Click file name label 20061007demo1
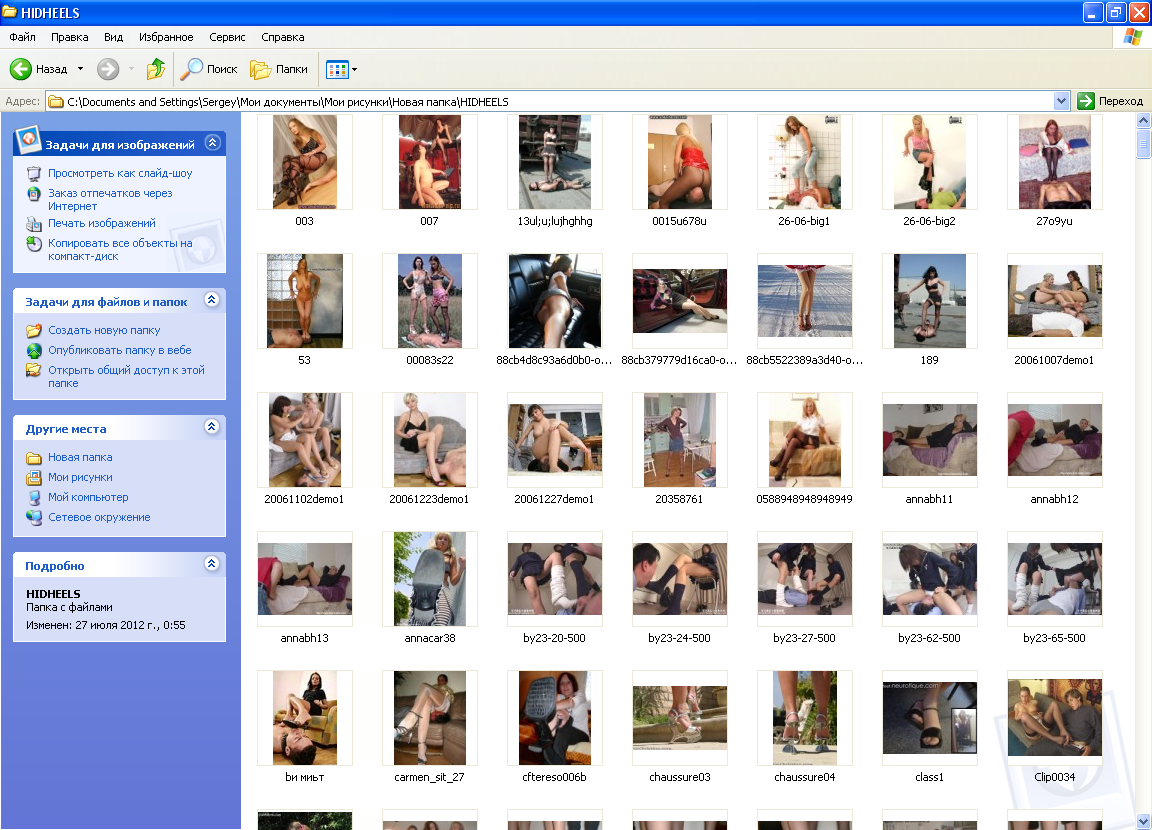This screenshot has height=830, width=1152. point(1054,360)
